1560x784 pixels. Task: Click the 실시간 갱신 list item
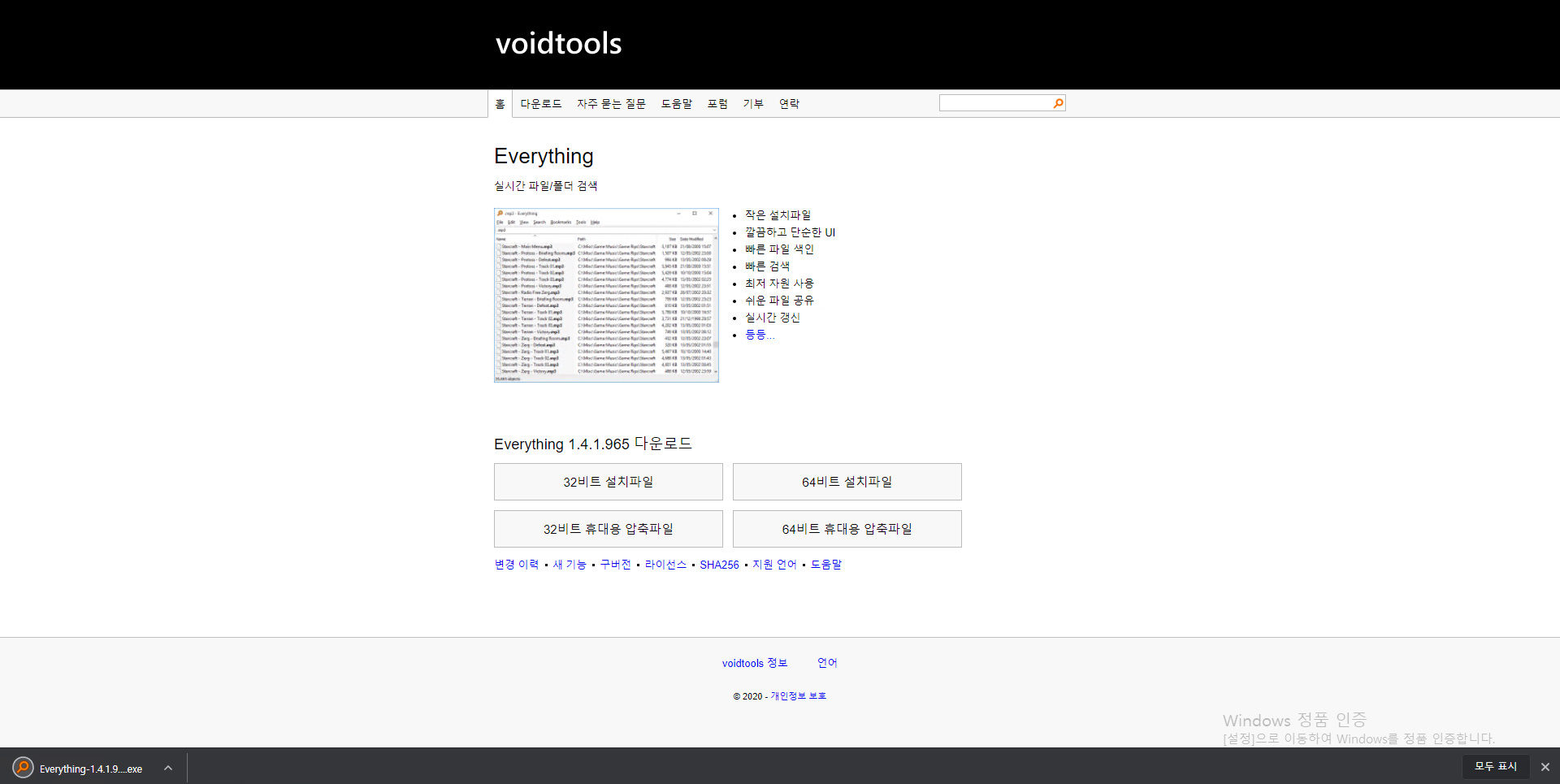[x=773, y=318]
